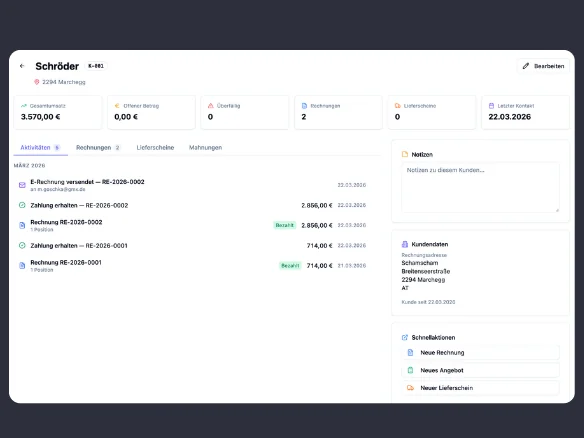Click the document icon for Rechnung RE-2026-0001
Screen dimensions: 584x438
(22, 266)
